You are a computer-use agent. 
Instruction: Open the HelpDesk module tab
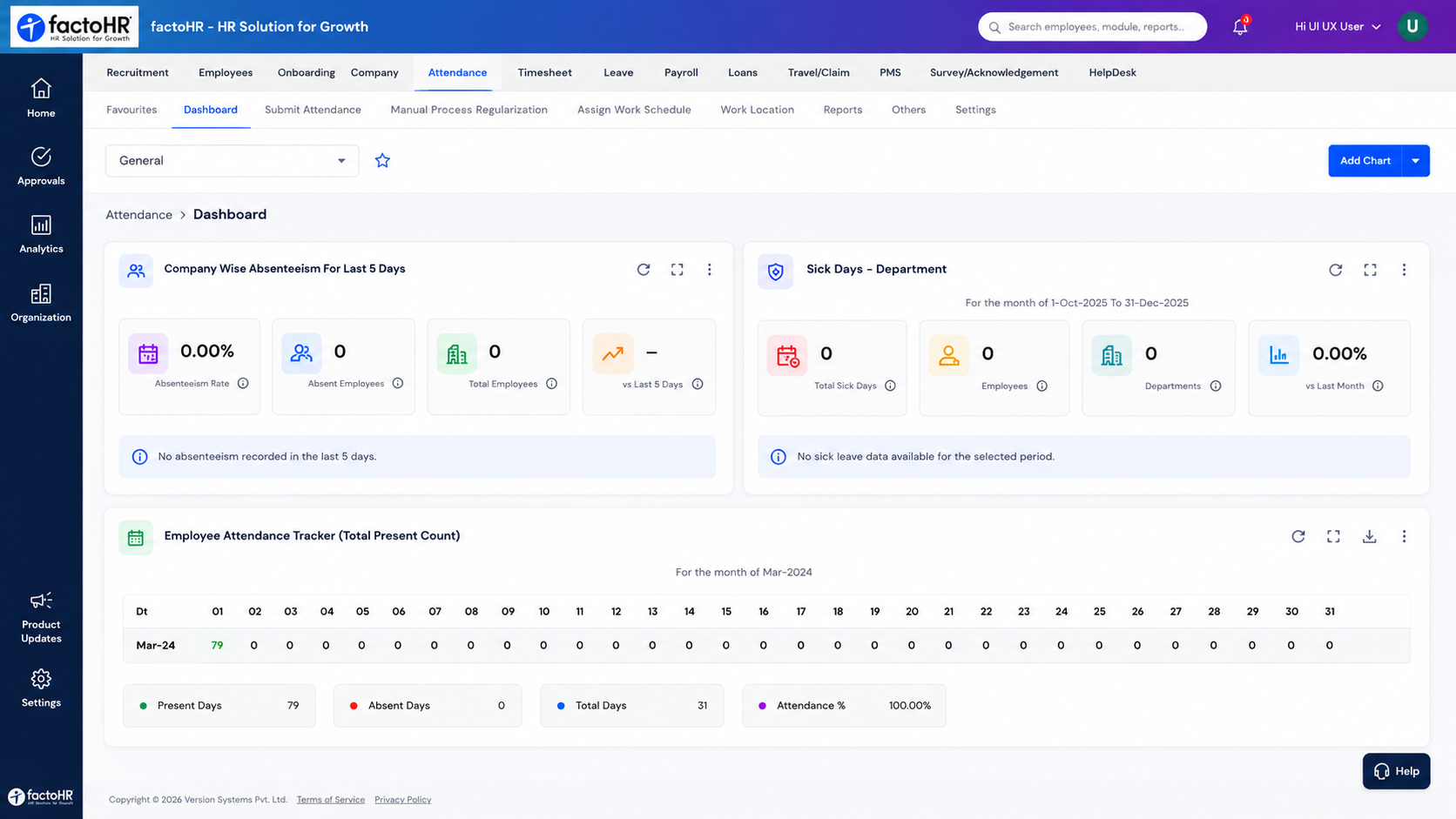[x=1112, y=72]
